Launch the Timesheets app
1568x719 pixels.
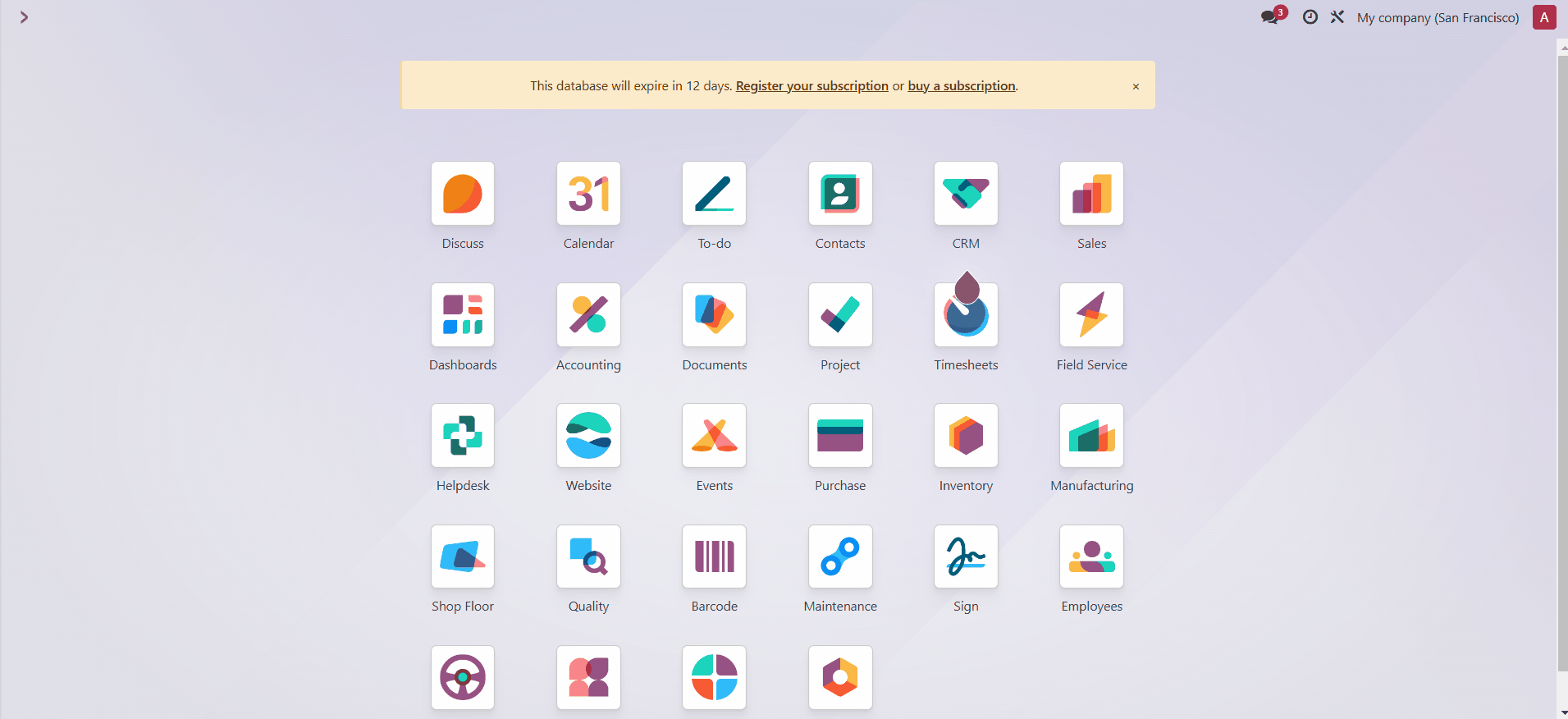966,315
